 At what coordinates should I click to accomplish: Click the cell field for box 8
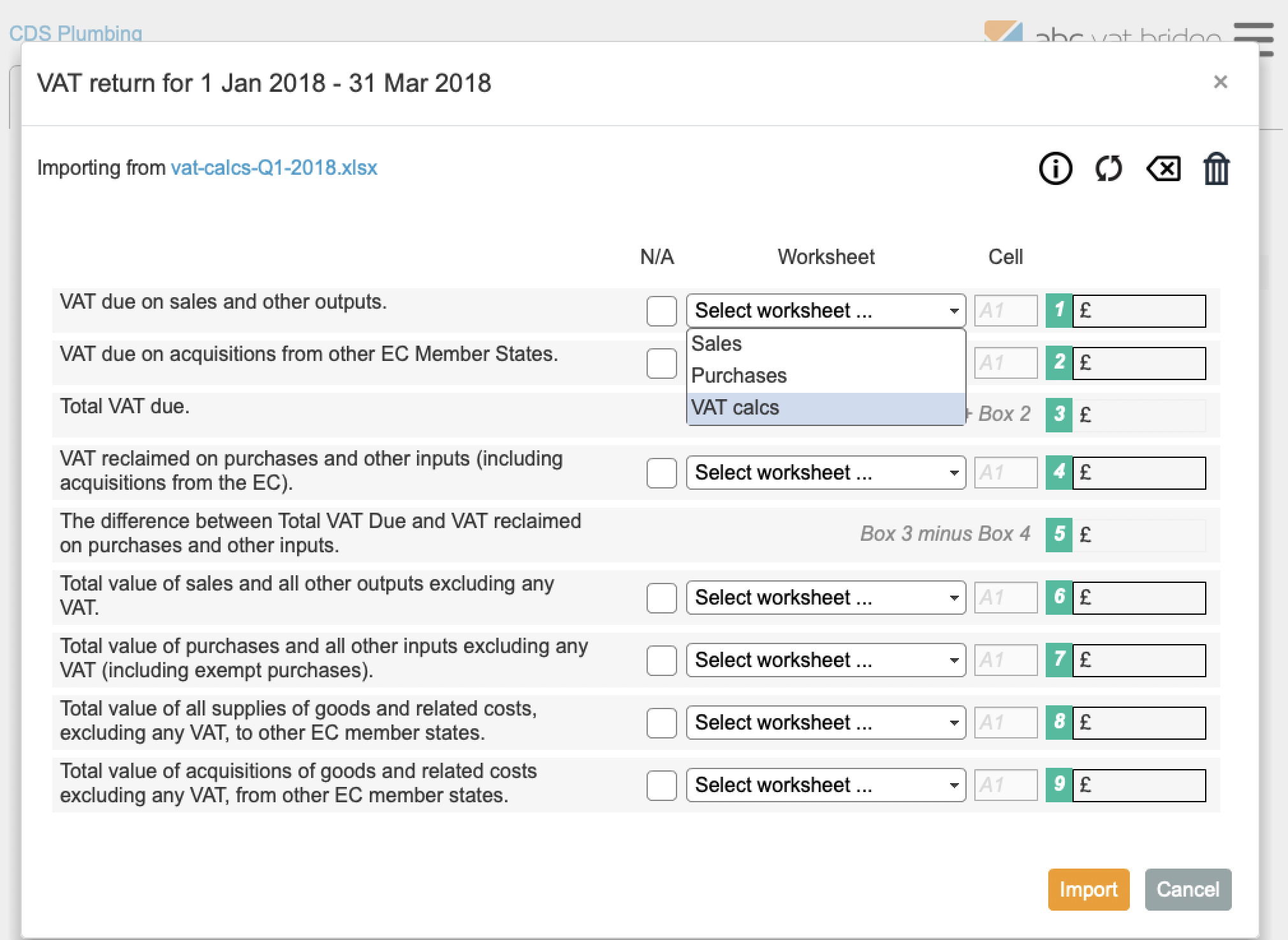tap(1006, 723)
